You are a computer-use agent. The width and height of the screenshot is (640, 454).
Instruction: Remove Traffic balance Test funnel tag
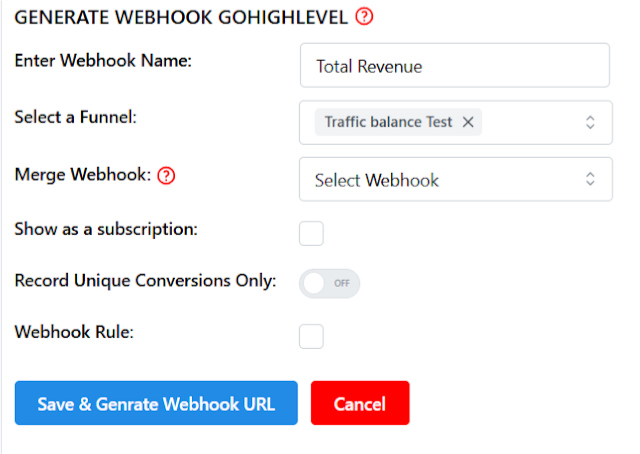[468, 122]
